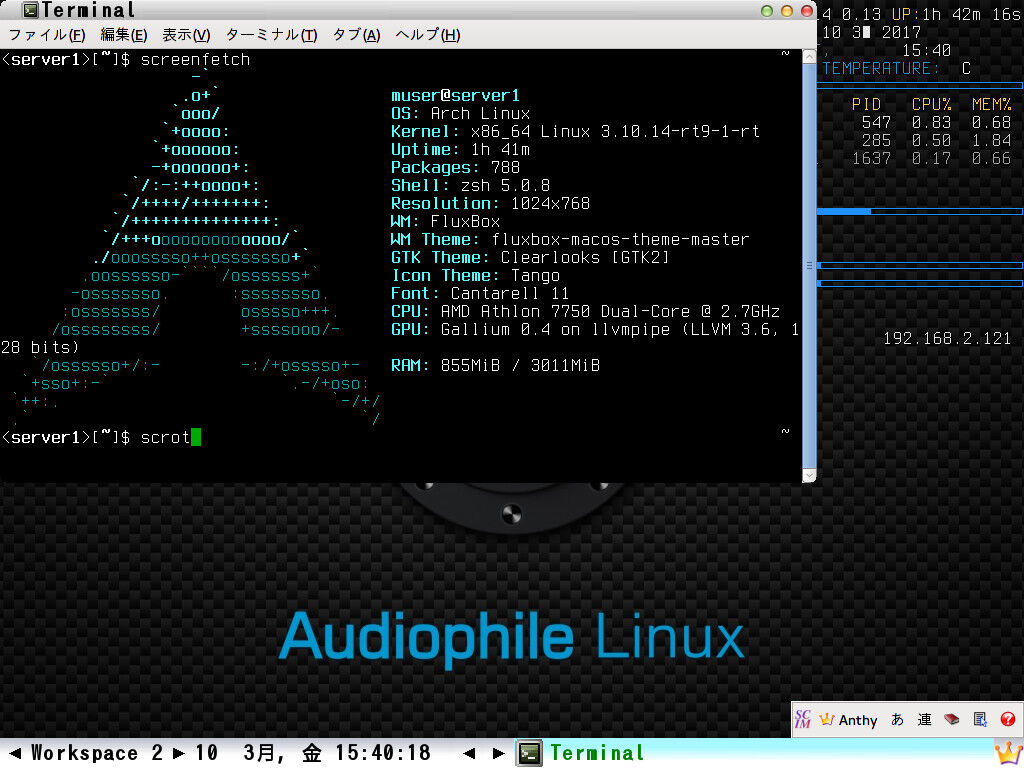This screenshot has height=768, width=1024.
Task: Click the terminal vertical scrollbar thumb
Action: (809, 266)
